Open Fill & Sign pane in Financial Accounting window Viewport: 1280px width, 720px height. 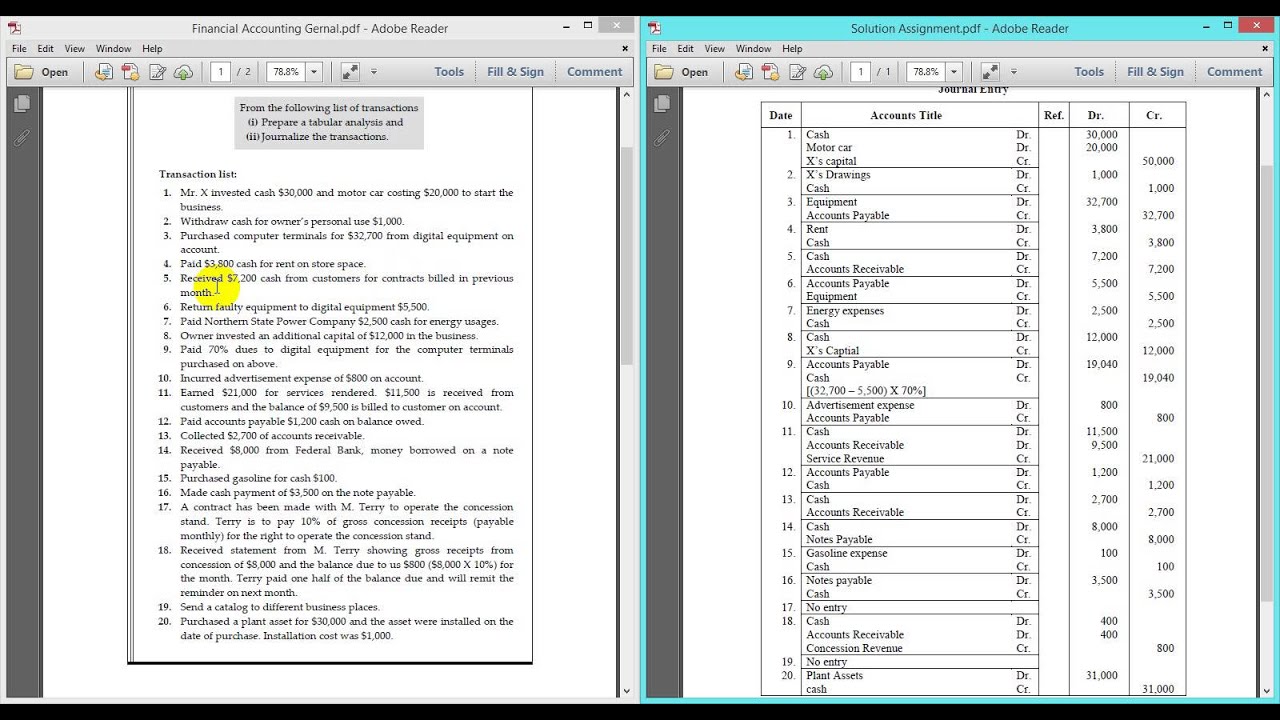point(515,72)
